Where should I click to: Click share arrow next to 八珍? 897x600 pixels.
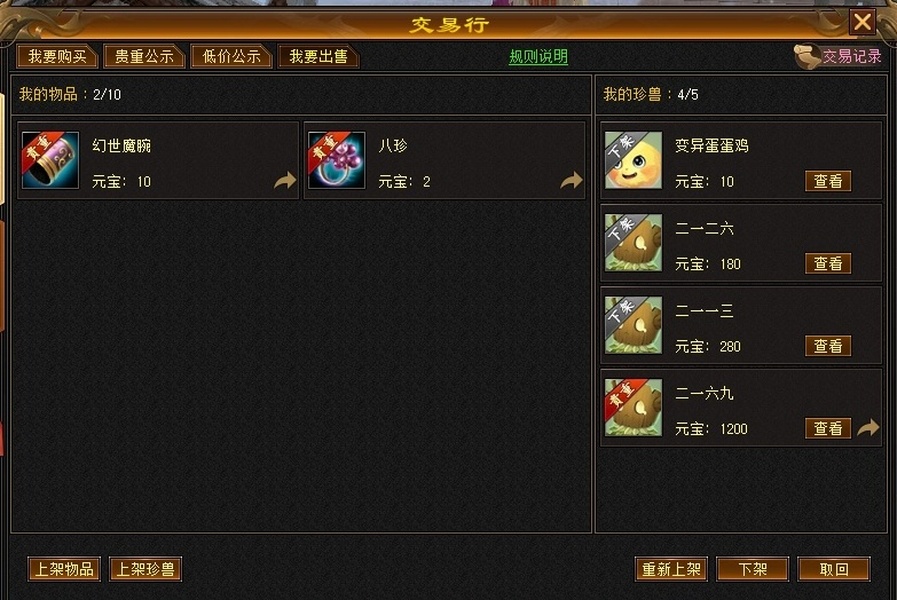[x=571, y=180]
